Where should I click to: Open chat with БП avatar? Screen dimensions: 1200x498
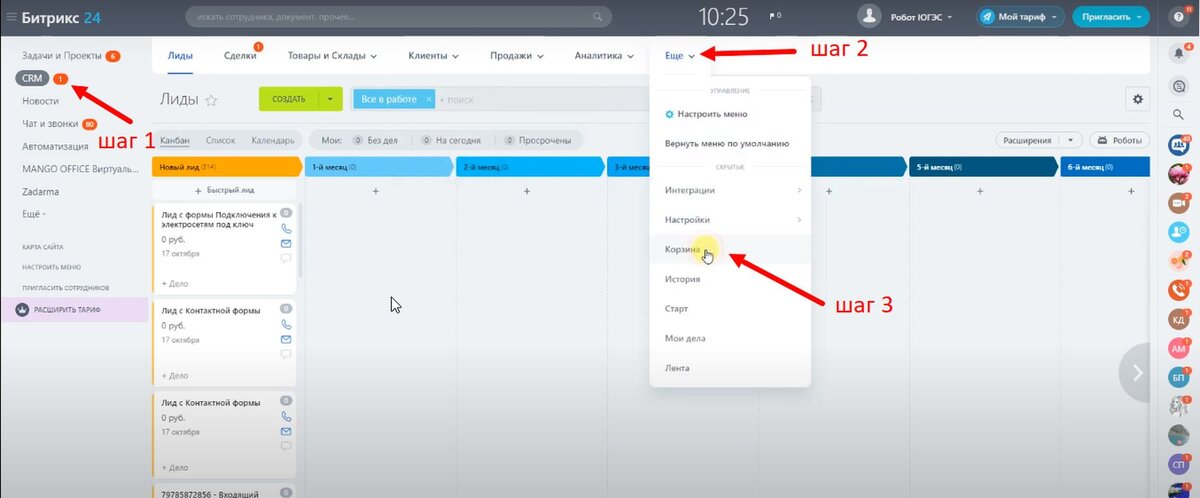click(x=1177, y=377)
